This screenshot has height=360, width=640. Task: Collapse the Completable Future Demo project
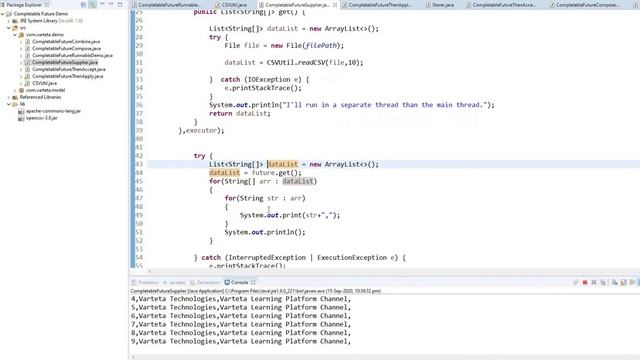click(x=3, y=14)
